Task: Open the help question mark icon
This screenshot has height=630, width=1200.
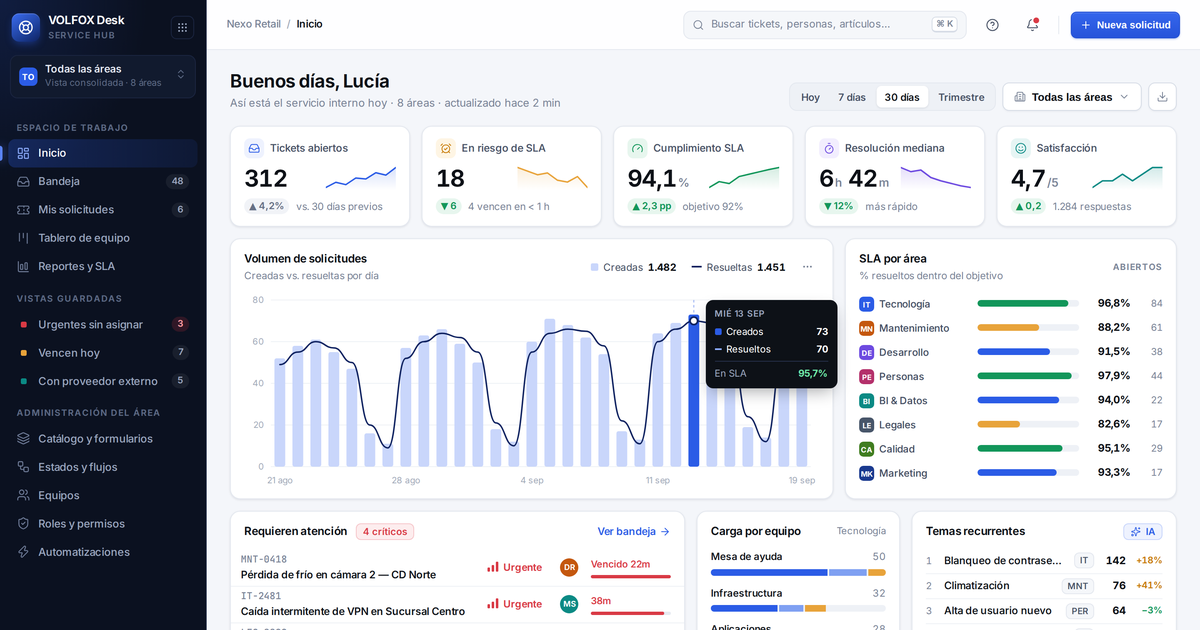Action: point(992,25)
